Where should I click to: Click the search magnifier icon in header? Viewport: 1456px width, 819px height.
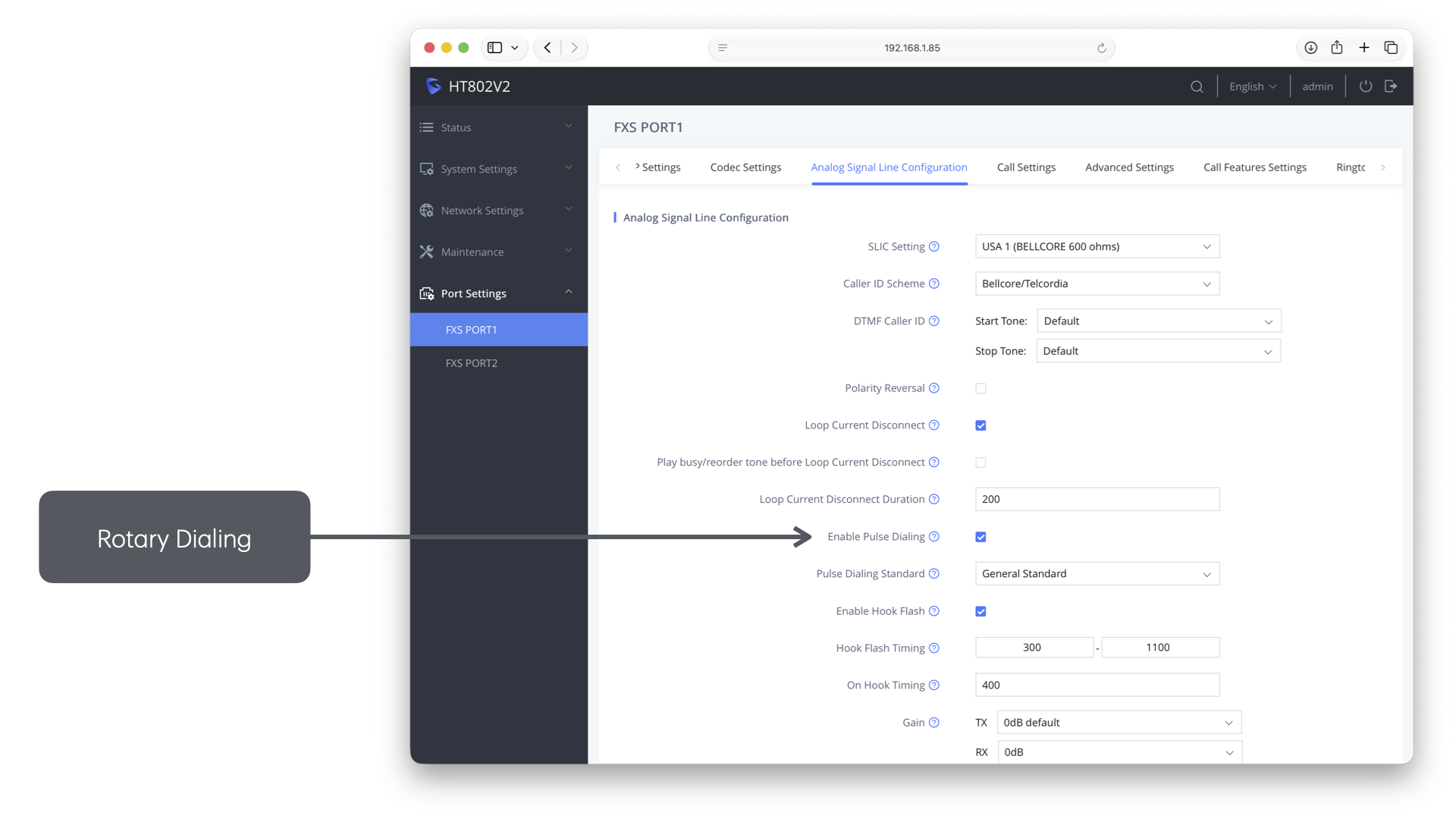click(x=1197, y=86)
